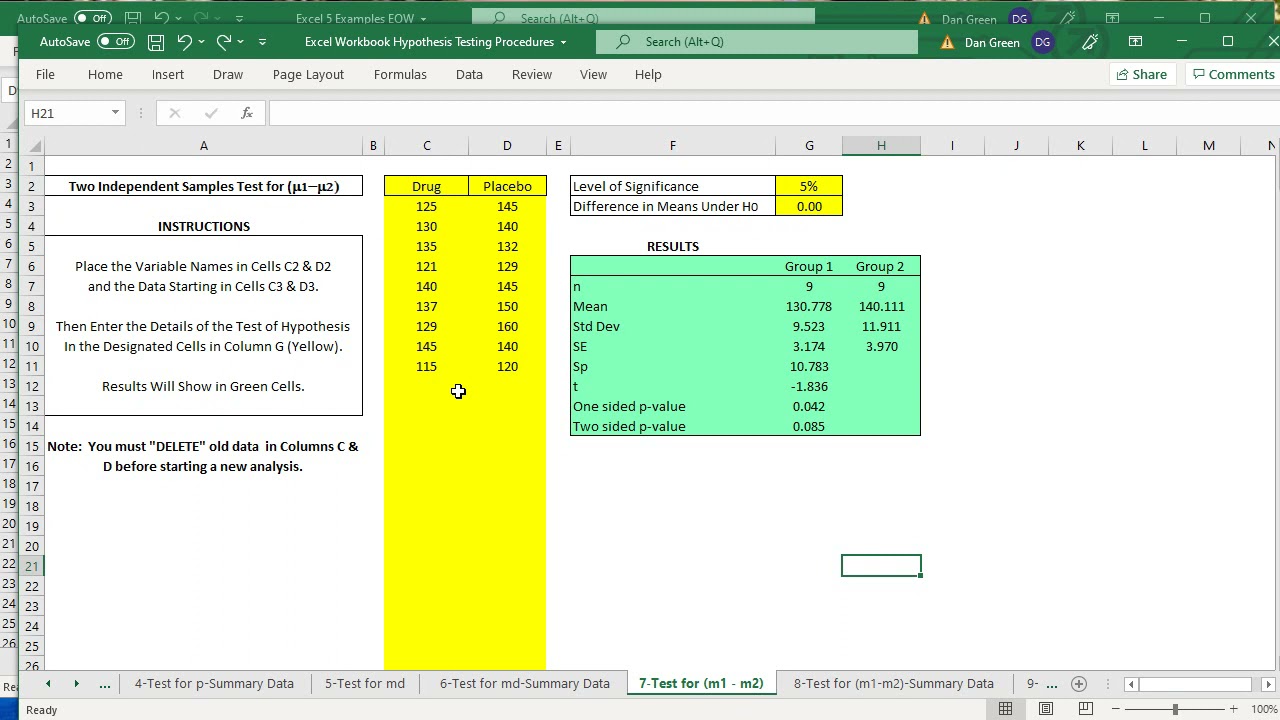The image size is (1280, 720).
Task: Switch to Page Break Preview icon
Action: click(1085, 709)
